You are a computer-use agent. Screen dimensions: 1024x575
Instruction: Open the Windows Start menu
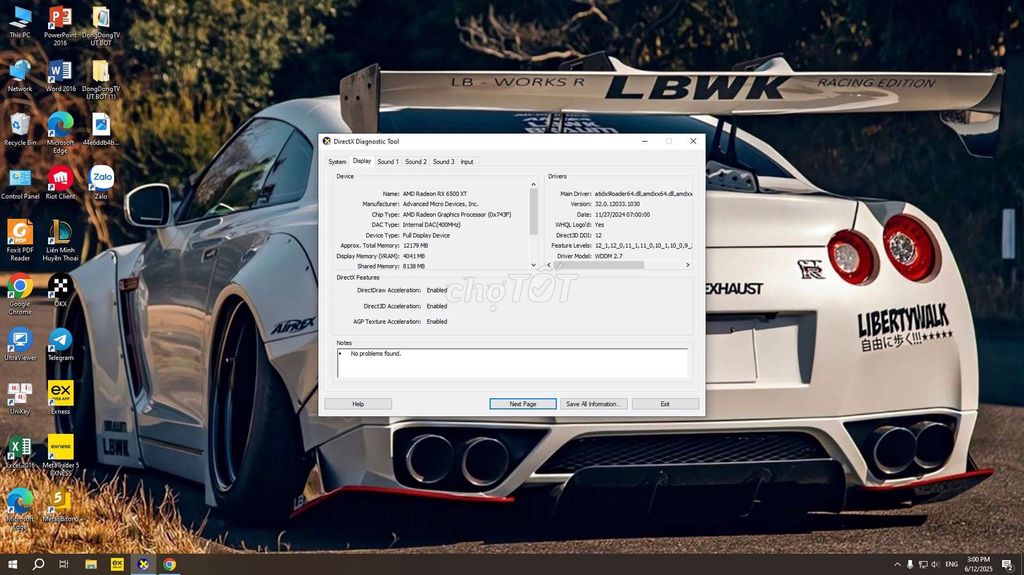12,564
